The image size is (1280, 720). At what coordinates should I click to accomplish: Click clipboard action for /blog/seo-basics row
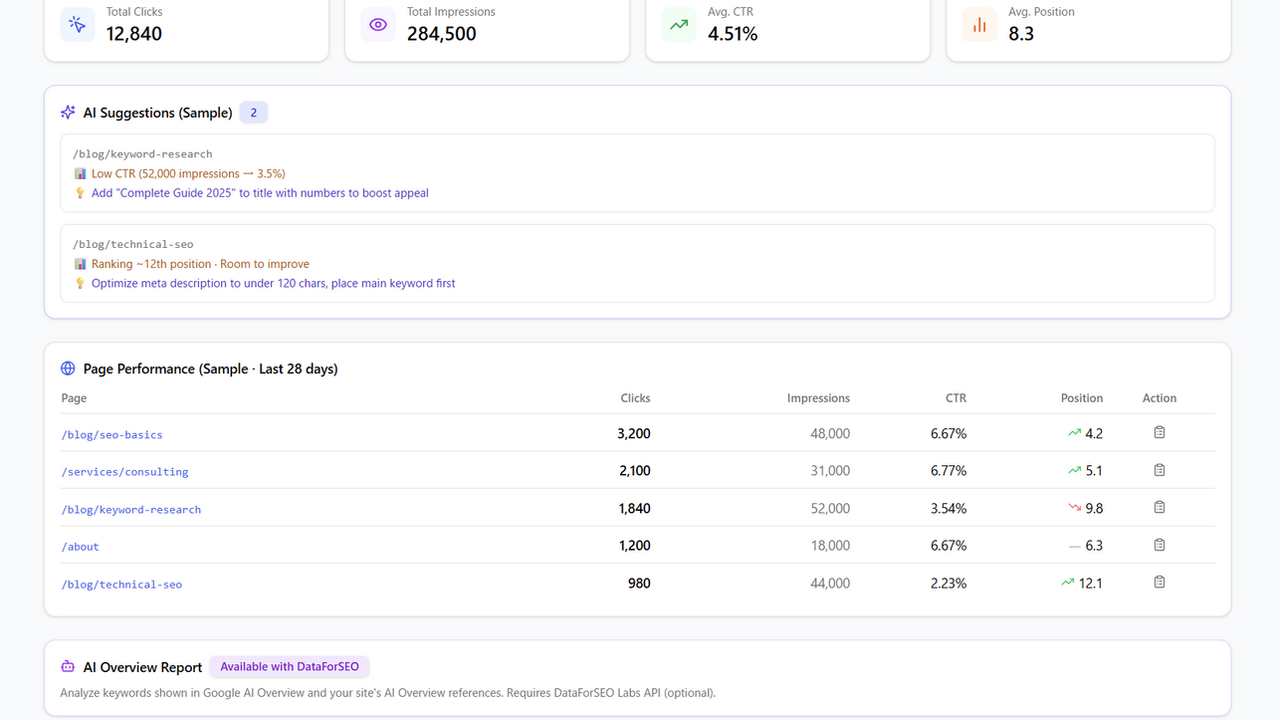tap(1160, 433)
